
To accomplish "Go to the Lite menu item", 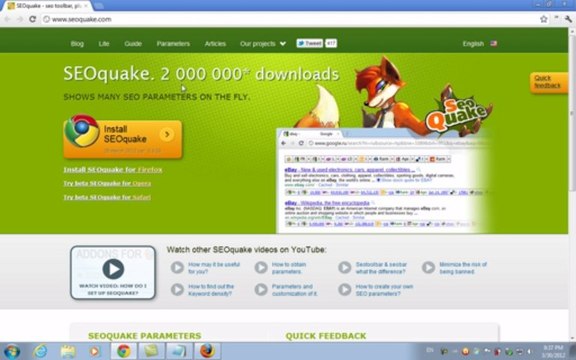I will (104, 44).
